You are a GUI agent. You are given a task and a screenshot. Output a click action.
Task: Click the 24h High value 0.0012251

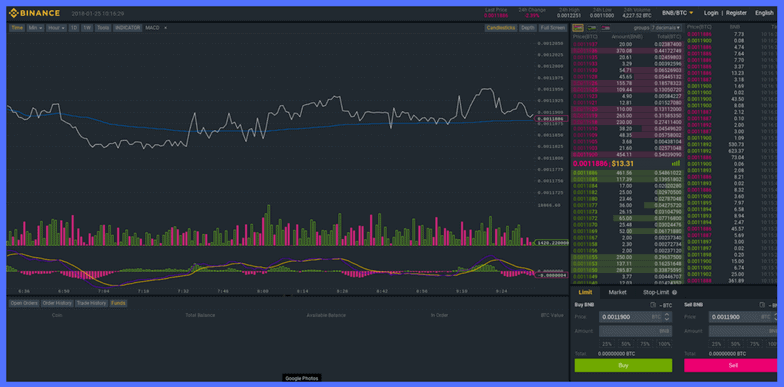[x=570, y=16]
